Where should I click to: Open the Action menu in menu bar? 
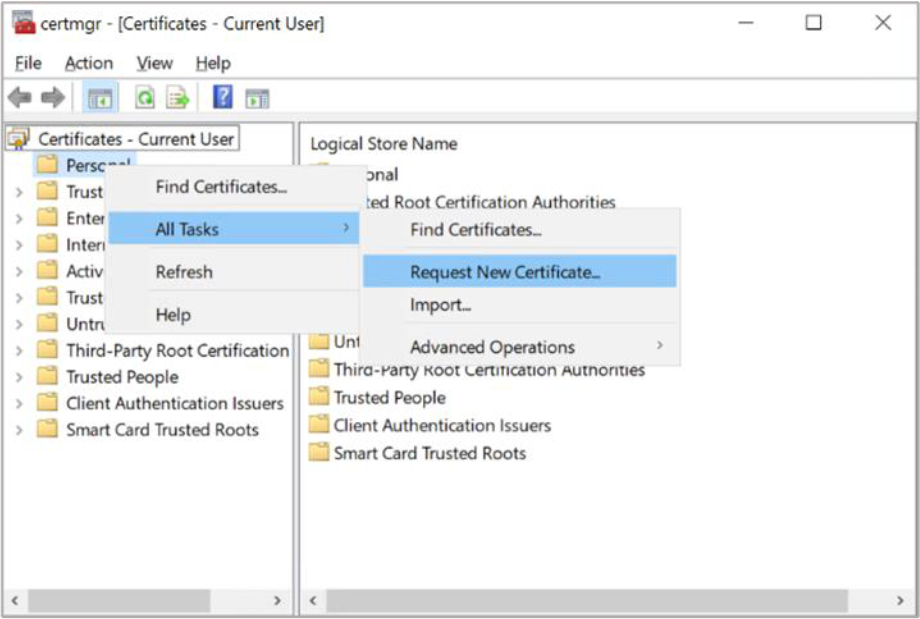coord(89,63)
